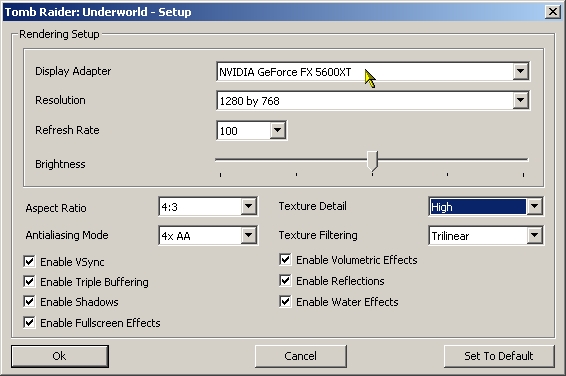Toggle Enable Fullscreen Effects checkbox

pos(29,322)
